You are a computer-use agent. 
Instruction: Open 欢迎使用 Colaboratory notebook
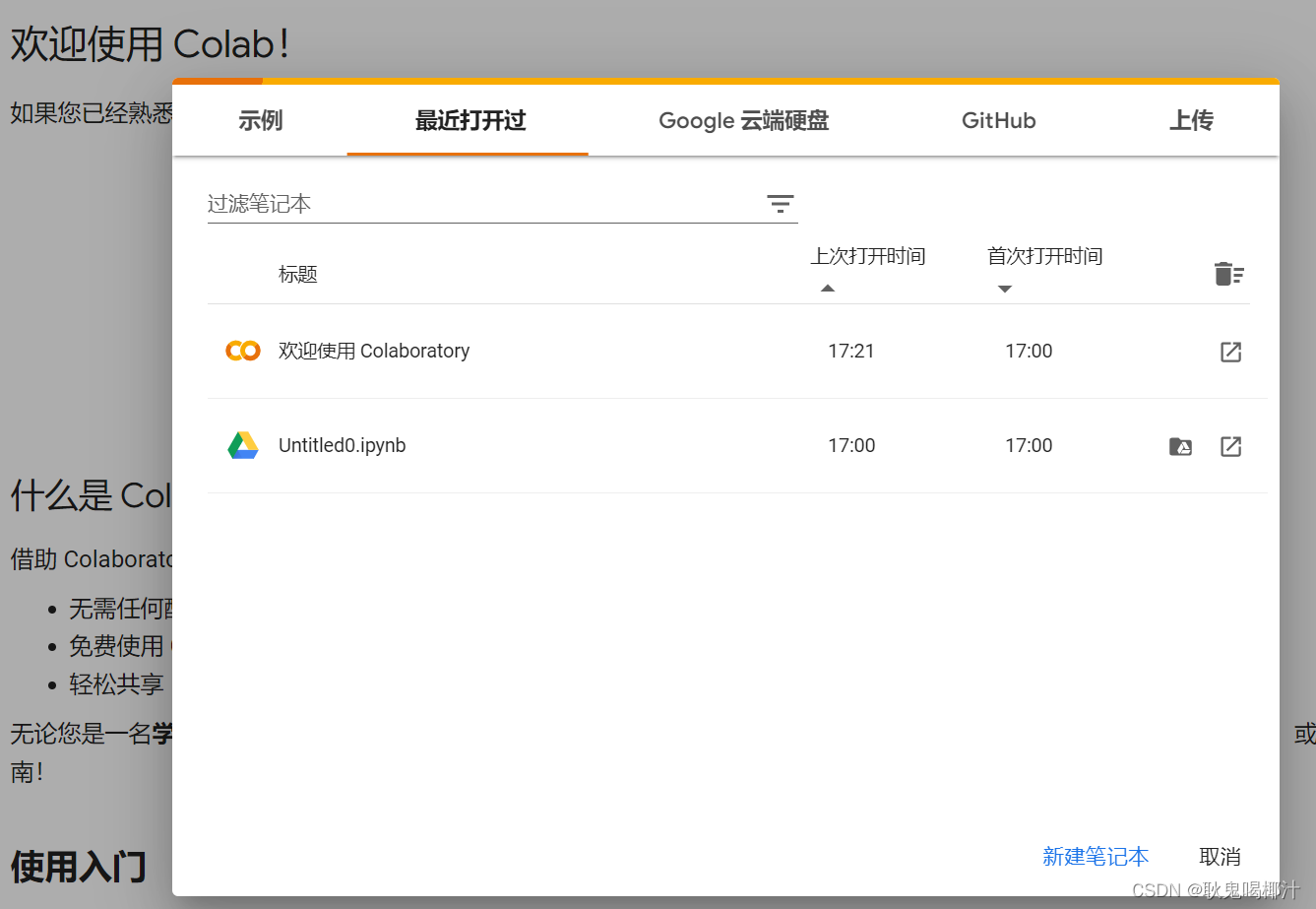(x=374, y=351)
